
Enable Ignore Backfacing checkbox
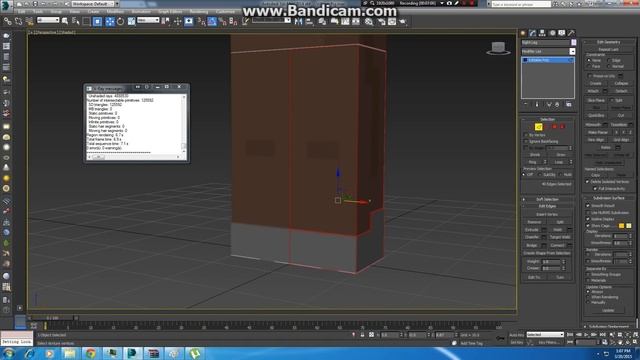(526, 141)
